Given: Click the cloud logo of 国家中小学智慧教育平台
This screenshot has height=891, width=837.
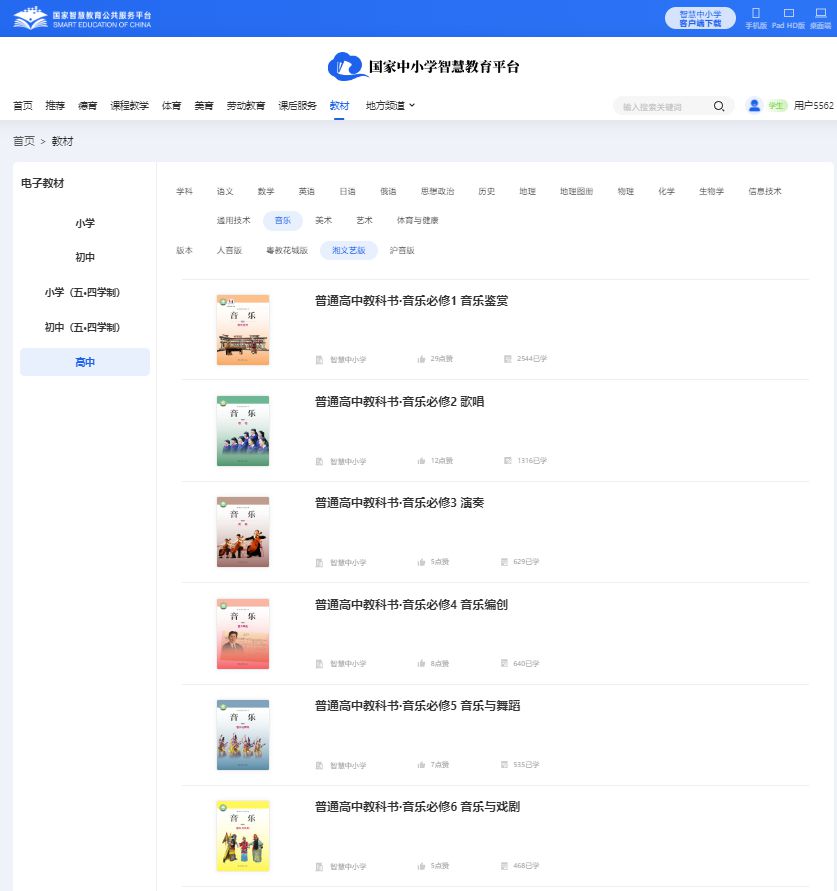Looking at the screenshot, I should pyautogui.click(x=346, y=66).
